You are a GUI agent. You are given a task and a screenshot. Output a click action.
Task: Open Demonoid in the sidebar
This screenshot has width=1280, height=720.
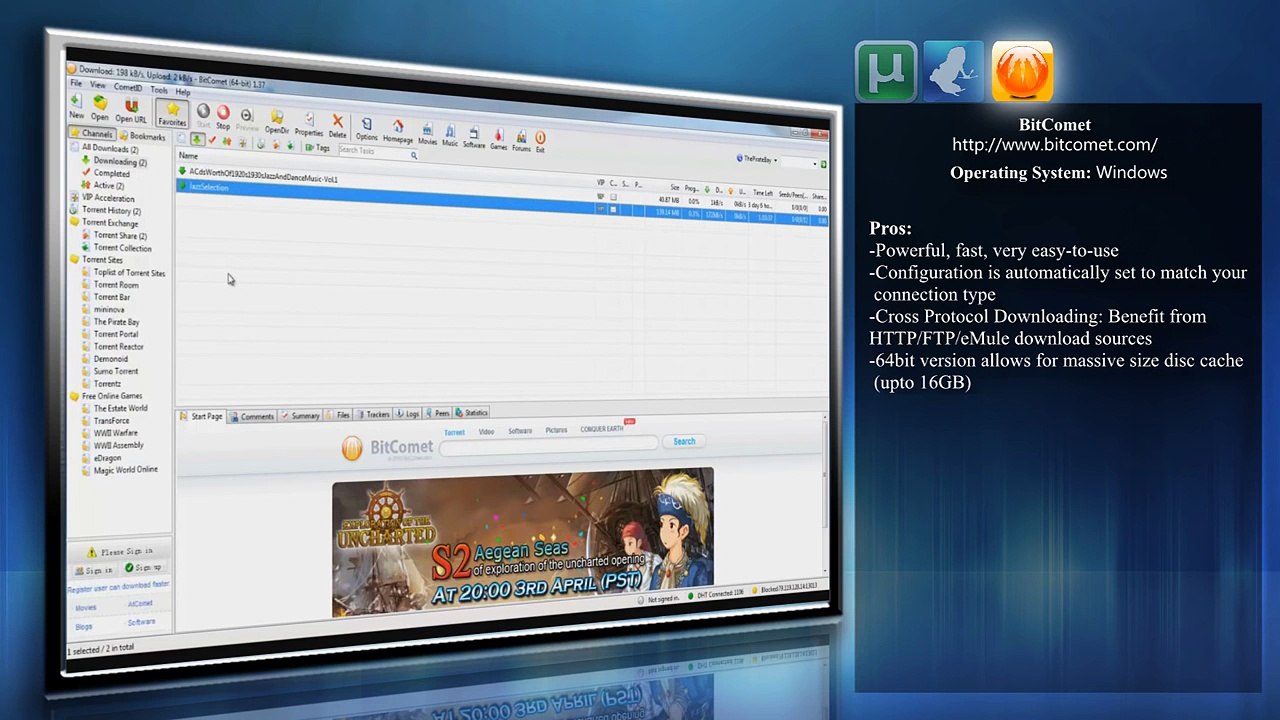coord(106,359)
